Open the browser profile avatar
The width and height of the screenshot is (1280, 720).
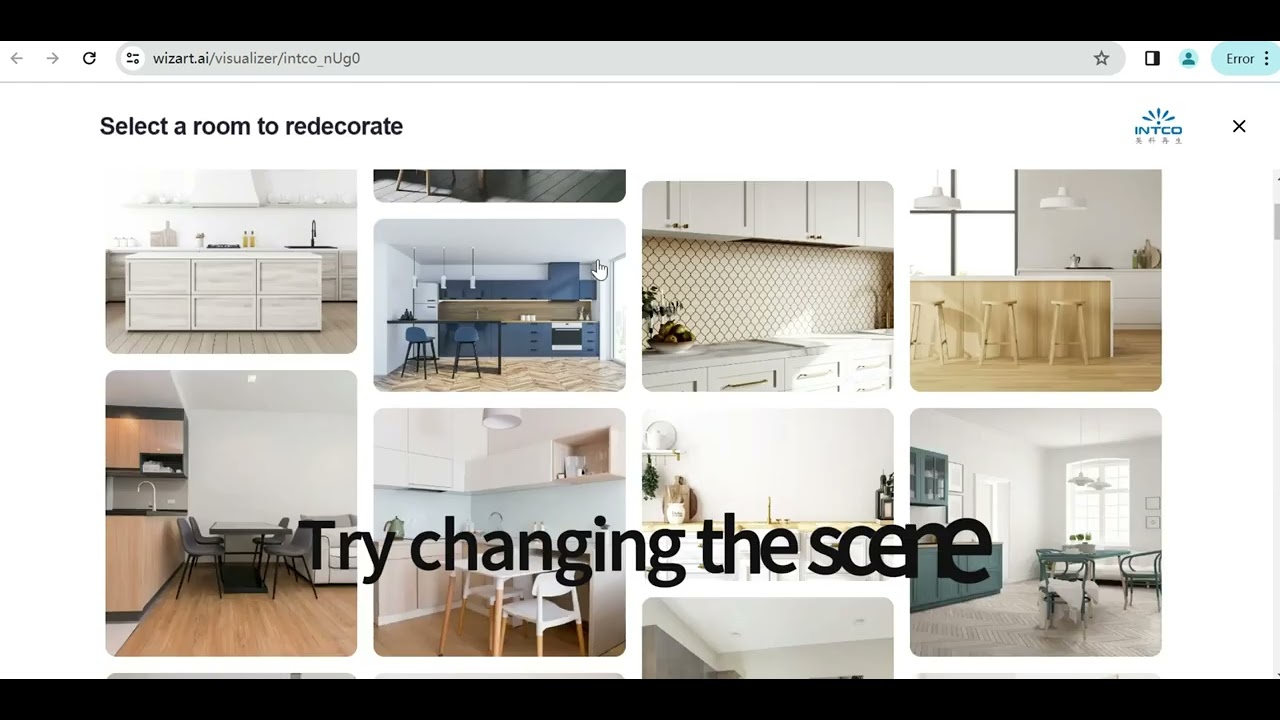click(x=1188, y=58)
